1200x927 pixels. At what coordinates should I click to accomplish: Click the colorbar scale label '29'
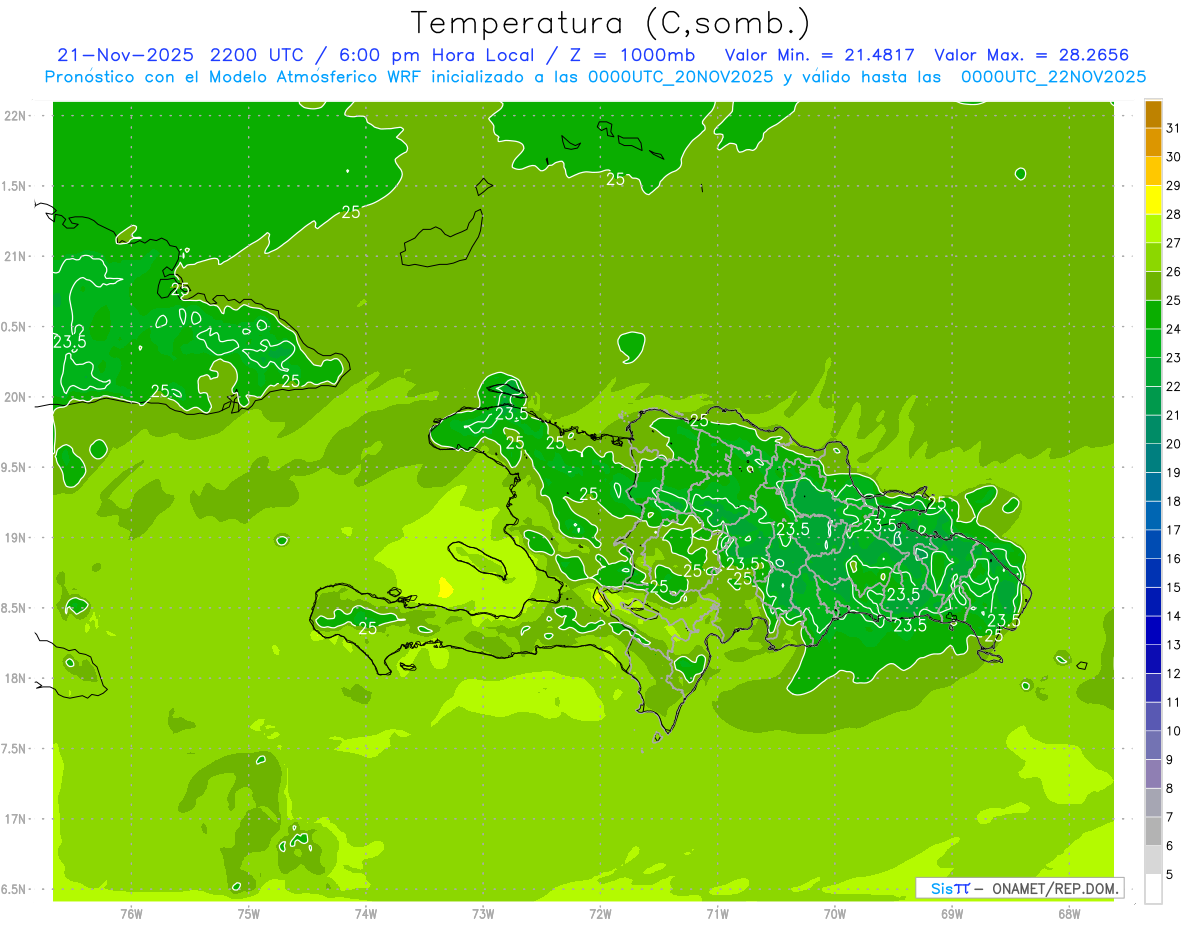coord(1174,185)
